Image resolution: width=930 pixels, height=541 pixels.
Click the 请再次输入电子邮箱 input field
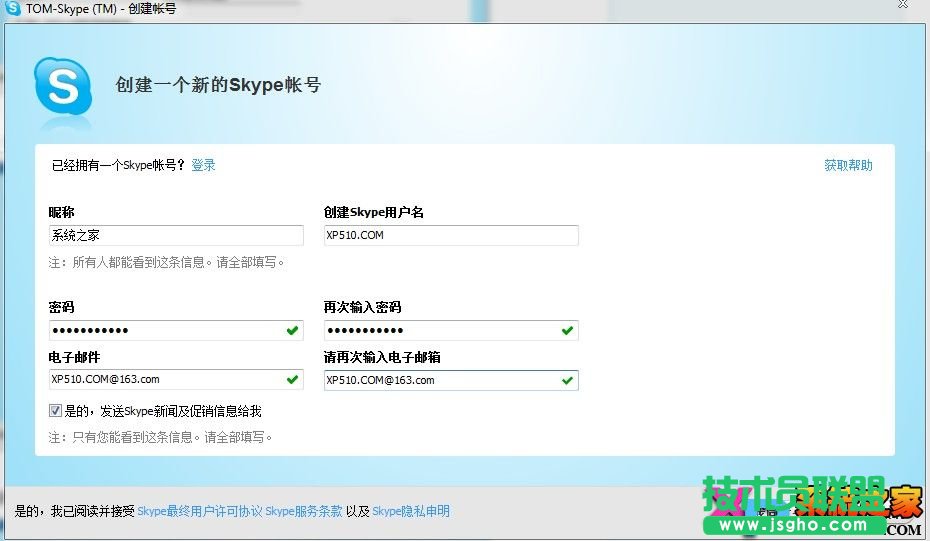[440, 380]
